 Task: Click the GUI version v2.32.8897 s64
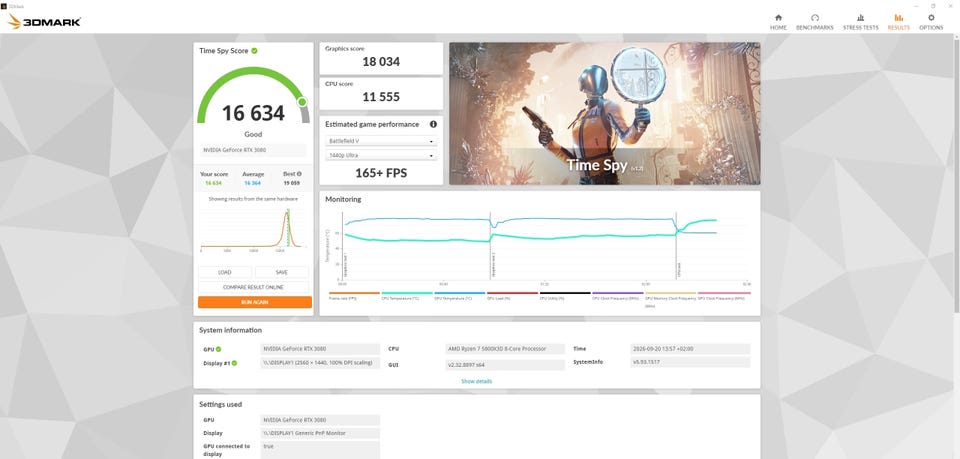click(x=505, y=365)
